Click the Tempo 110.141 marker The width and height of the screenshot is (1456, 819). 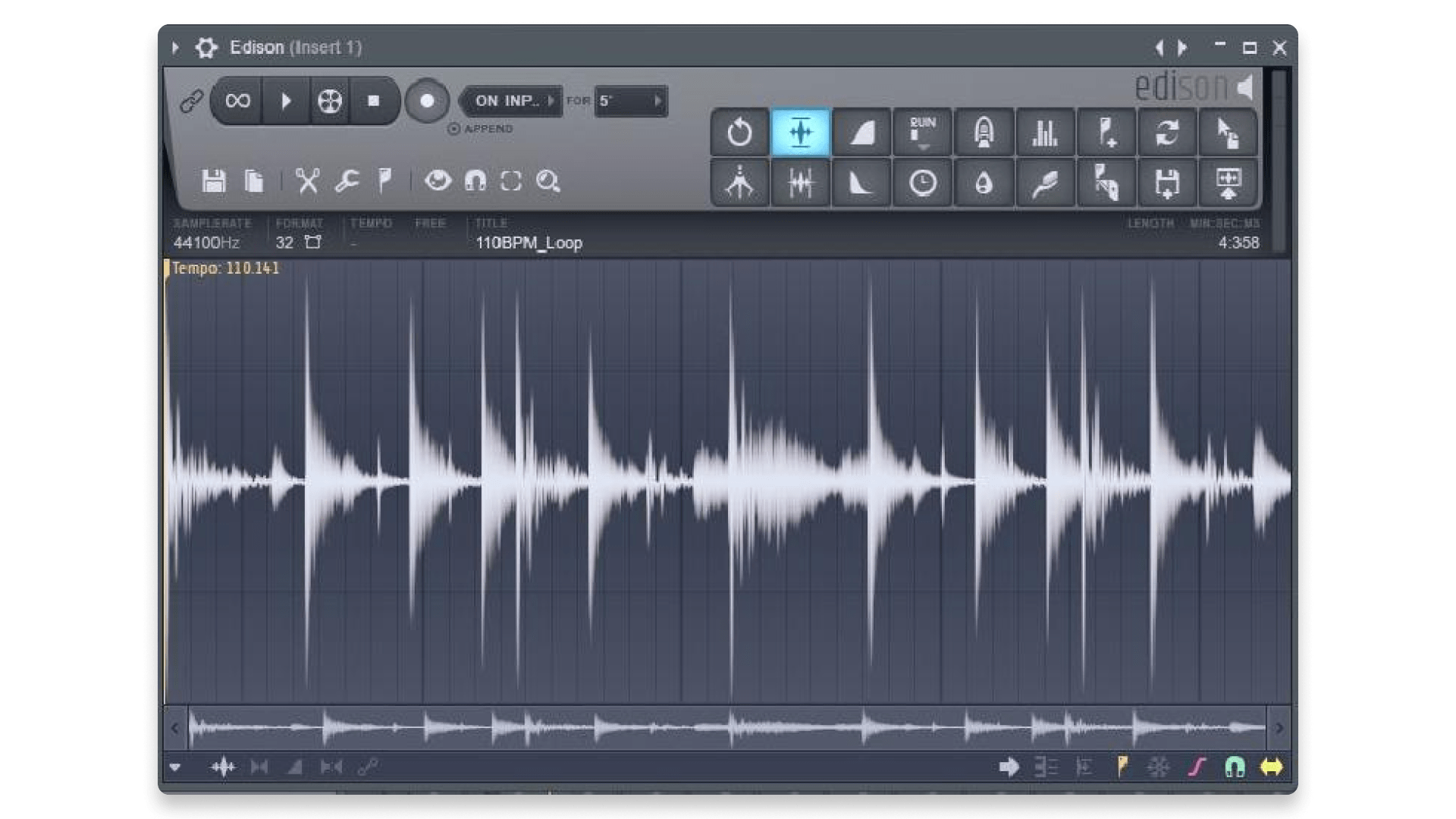225,268
